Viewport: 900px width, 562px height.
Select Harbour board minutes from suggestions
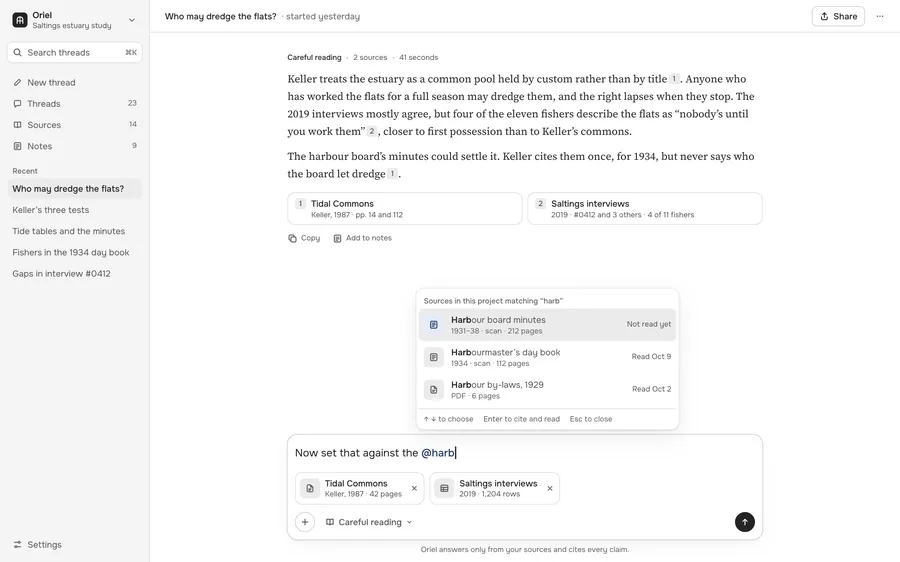pos(547,325)
